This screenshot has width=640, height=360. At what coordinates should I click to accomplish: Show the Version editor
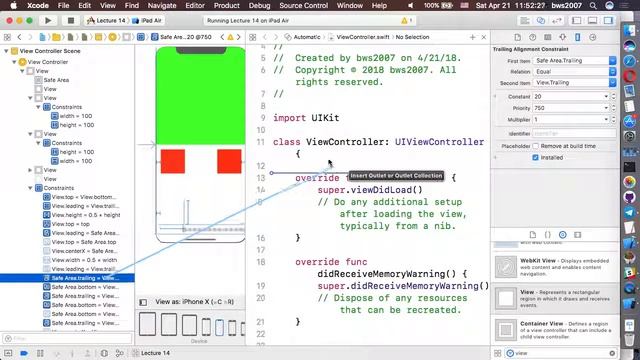pyautogui.click(x=557, y=20)
